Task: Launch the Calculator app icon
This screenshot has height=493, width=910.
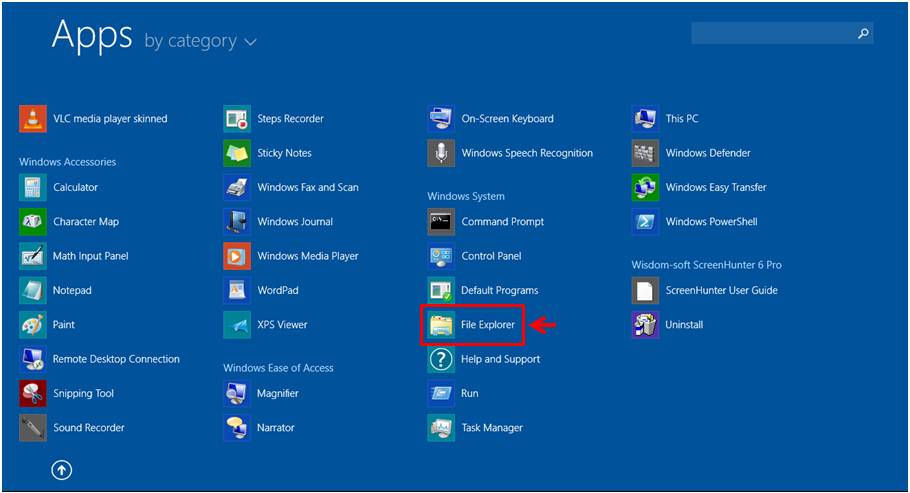Action: click(32, 188)
